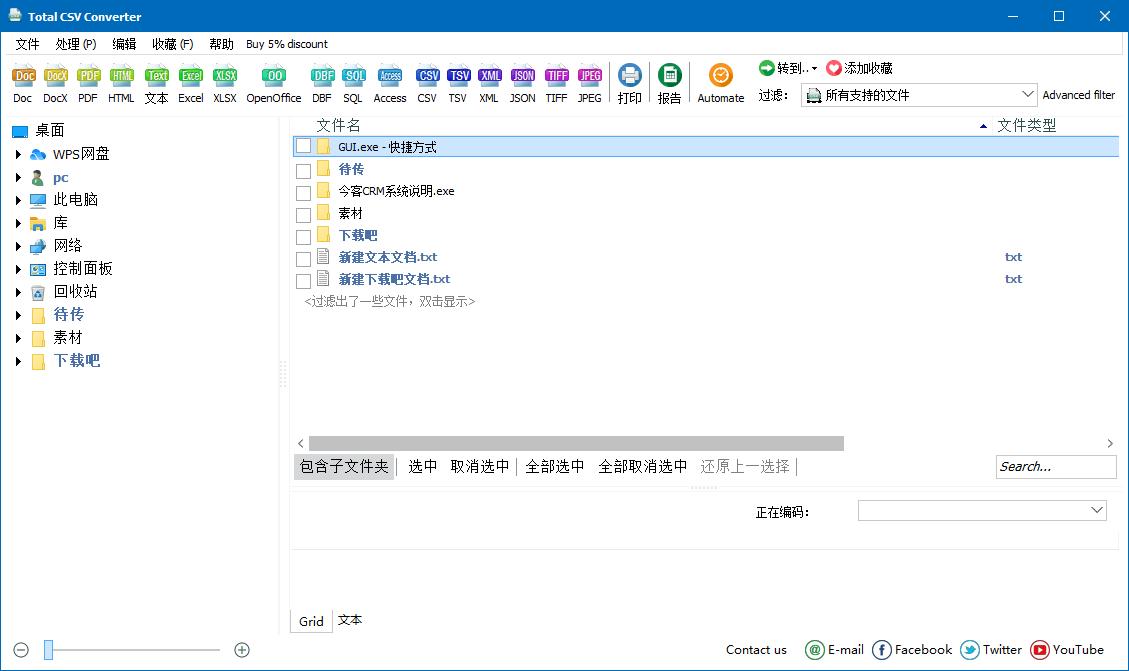
Task: Open the 收藏 (F) menu
Action: tap(172, 44)
